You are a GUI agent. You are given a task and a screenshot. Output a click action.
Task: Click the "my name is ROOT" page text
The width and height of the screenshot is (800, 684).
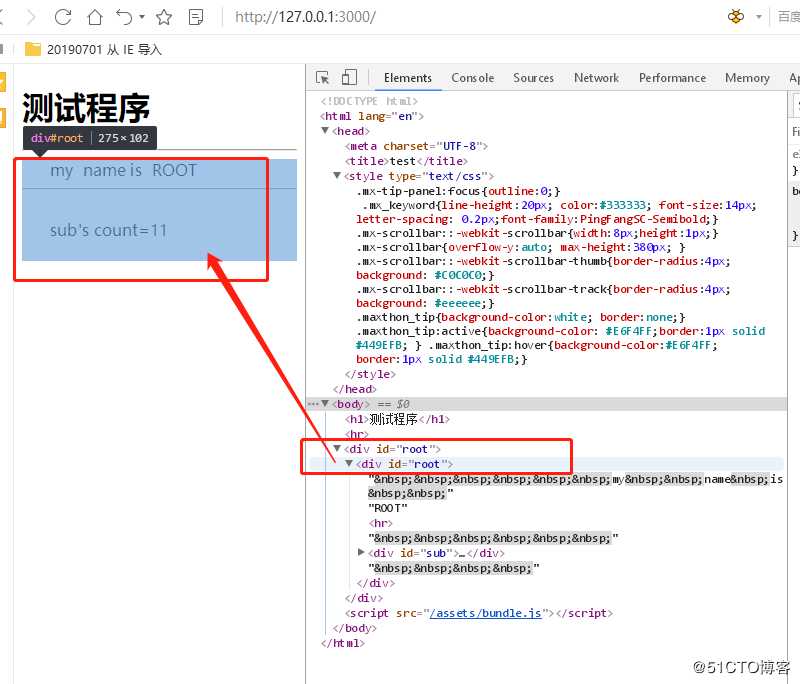click(123, 170)
